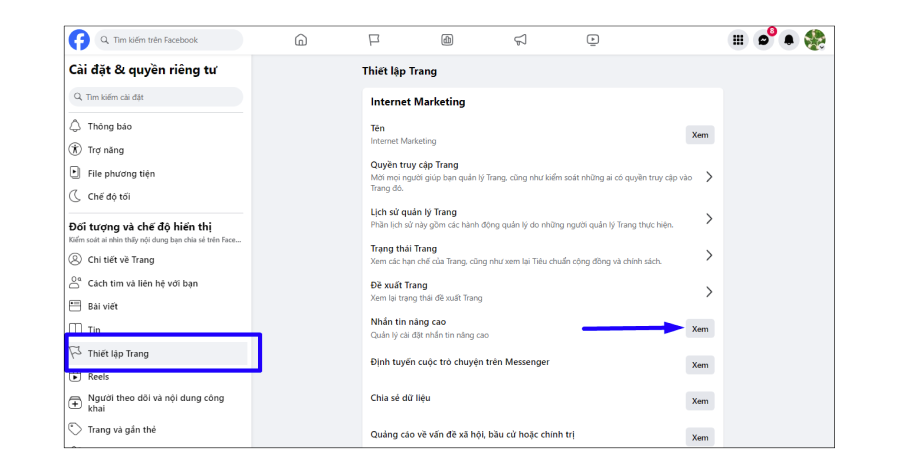Expand Quyền truy cập Trang chevron
910x466 pixels.
click(709, 177)
